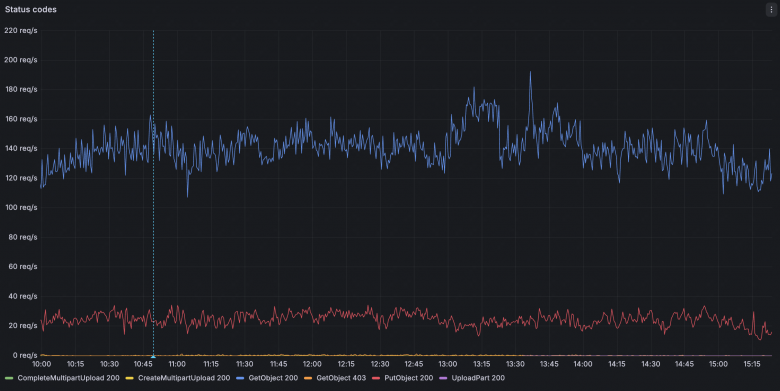Click the 12:30 time axis label
780x391 pixels.
click(380, 364)
